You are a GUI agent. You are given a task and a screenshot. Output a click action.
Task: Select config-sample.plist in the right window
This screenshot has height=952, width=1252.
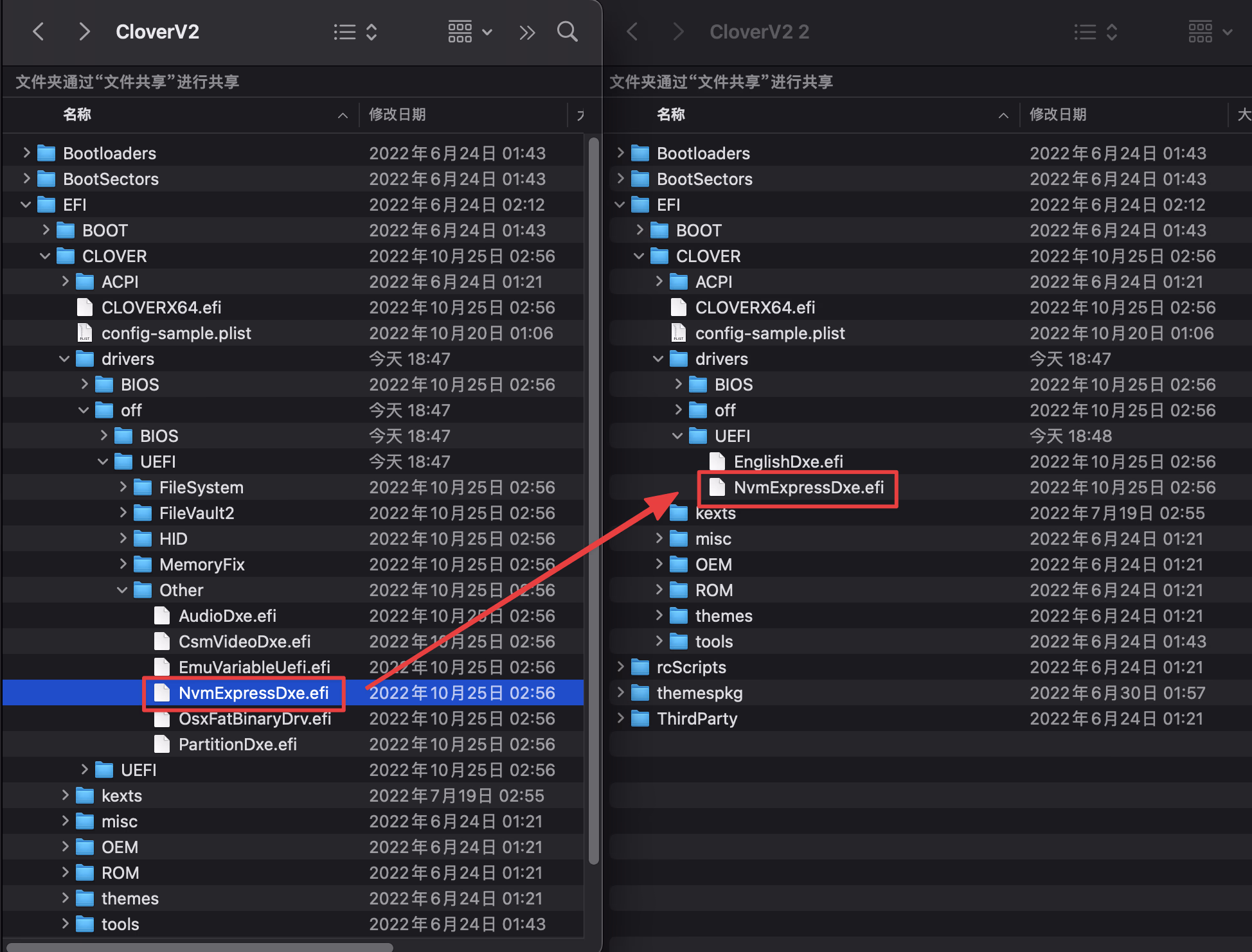(769, 333)
